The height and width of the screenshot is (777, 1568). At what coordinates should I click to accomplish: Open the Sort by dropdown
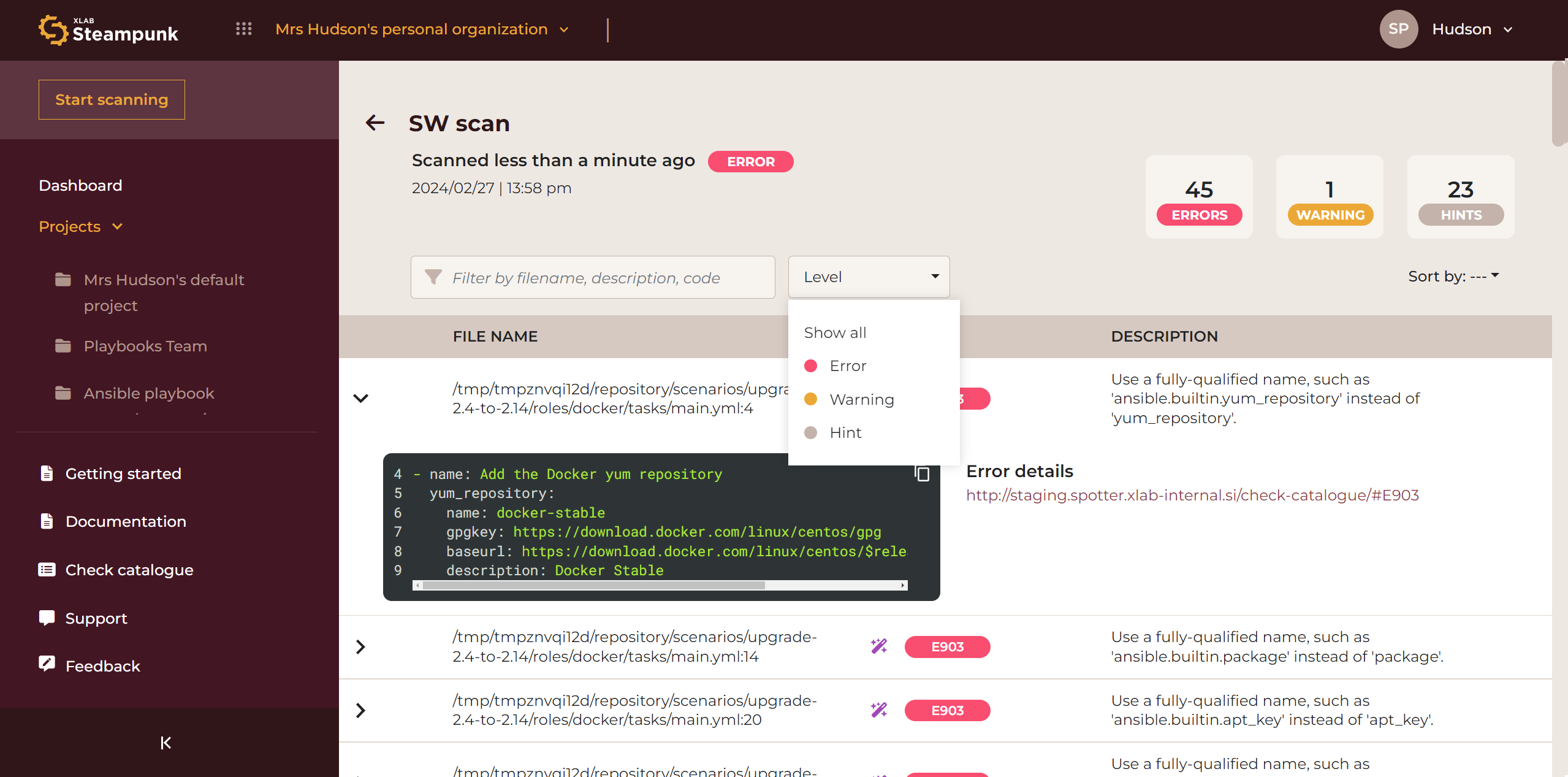(x=1453, y=276)
